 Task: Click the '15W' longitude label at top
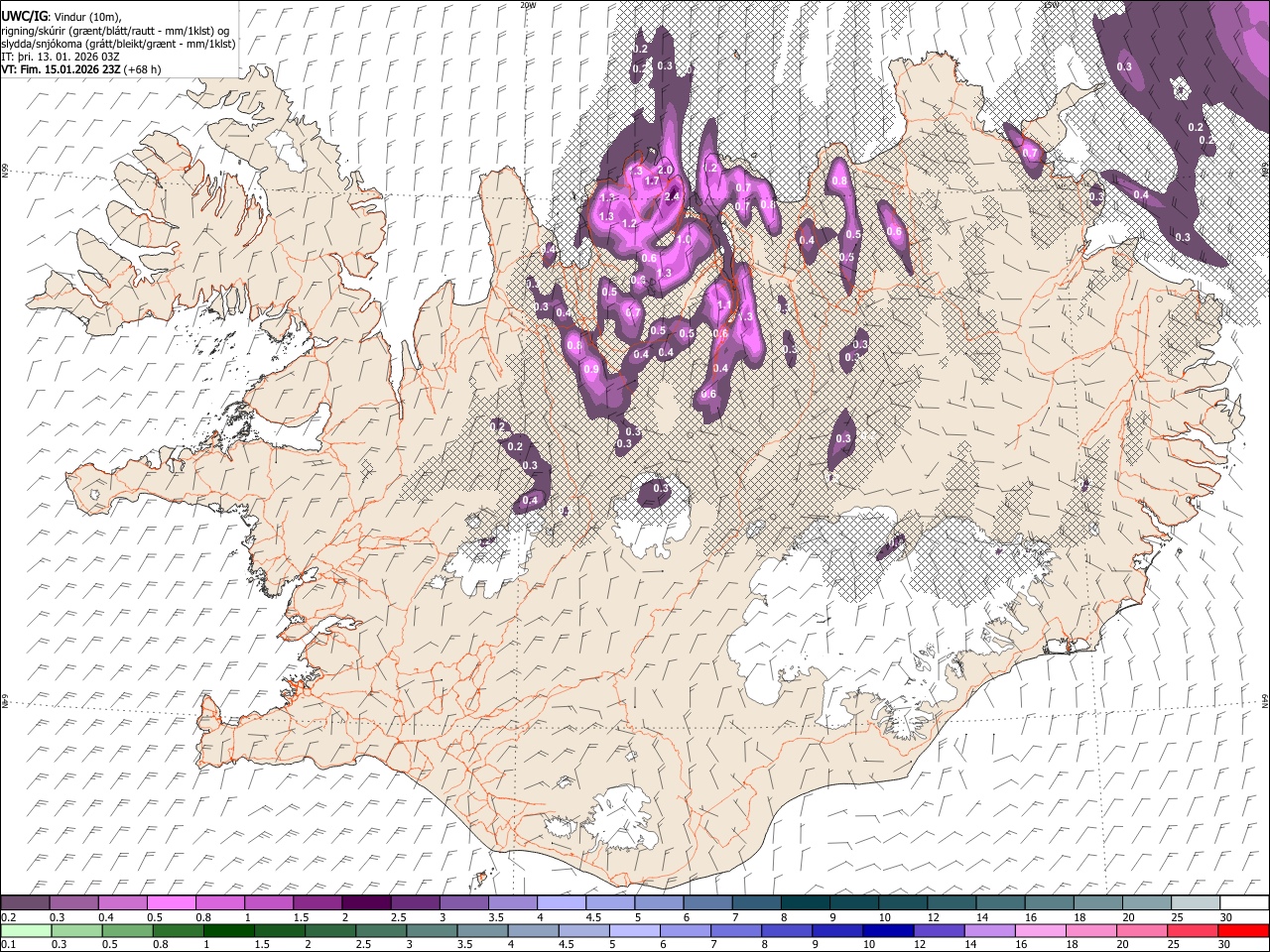1052,5
